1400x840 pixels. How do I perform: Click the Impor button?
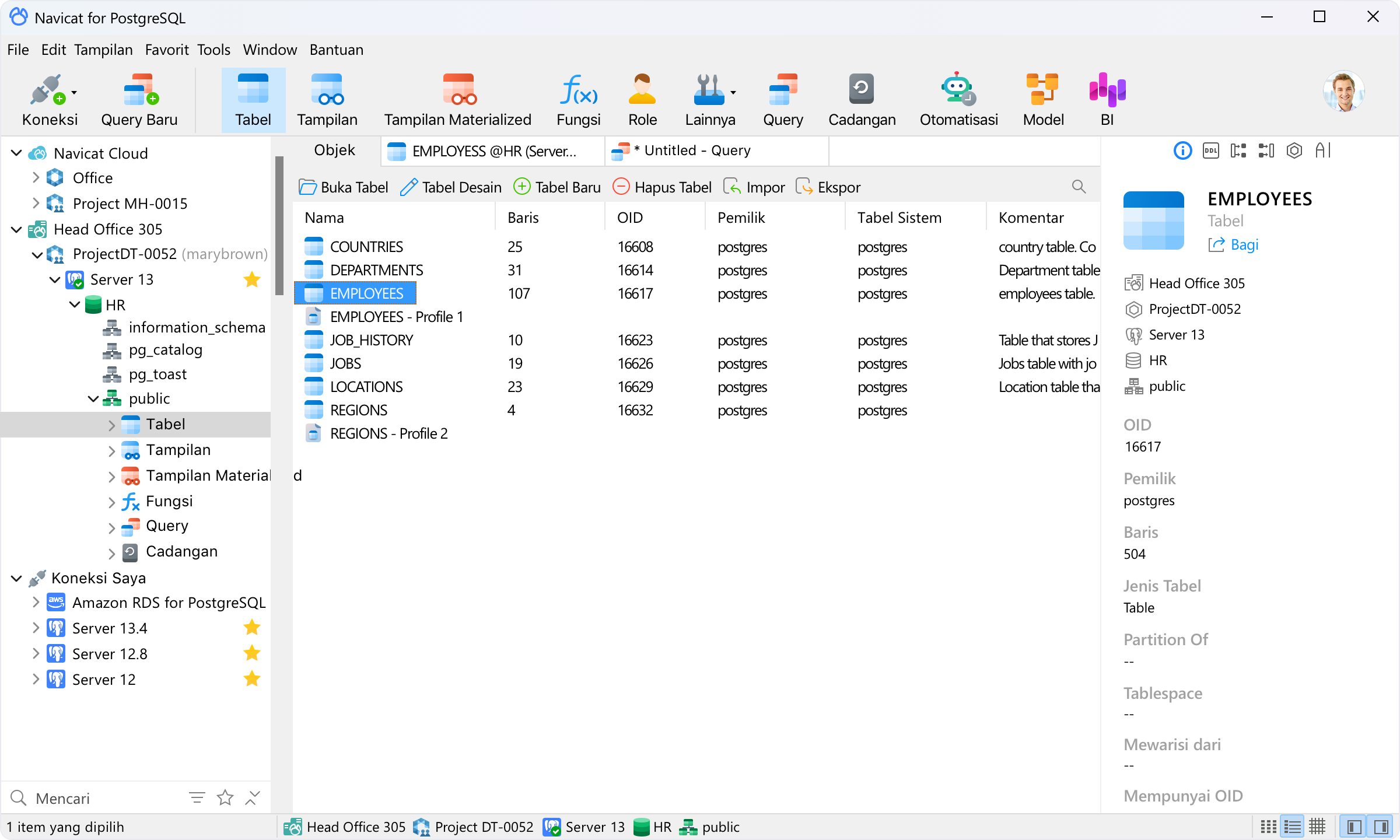tap(754, 187)
